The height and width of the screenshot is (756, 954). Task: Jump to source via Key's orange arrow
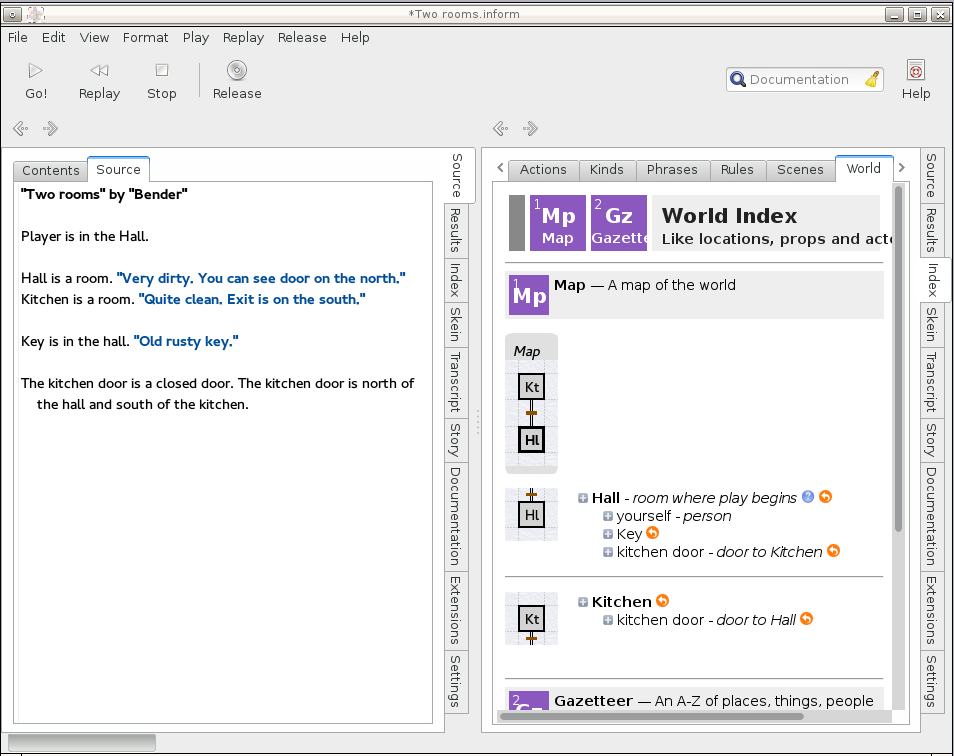click(x=653, y=534)
